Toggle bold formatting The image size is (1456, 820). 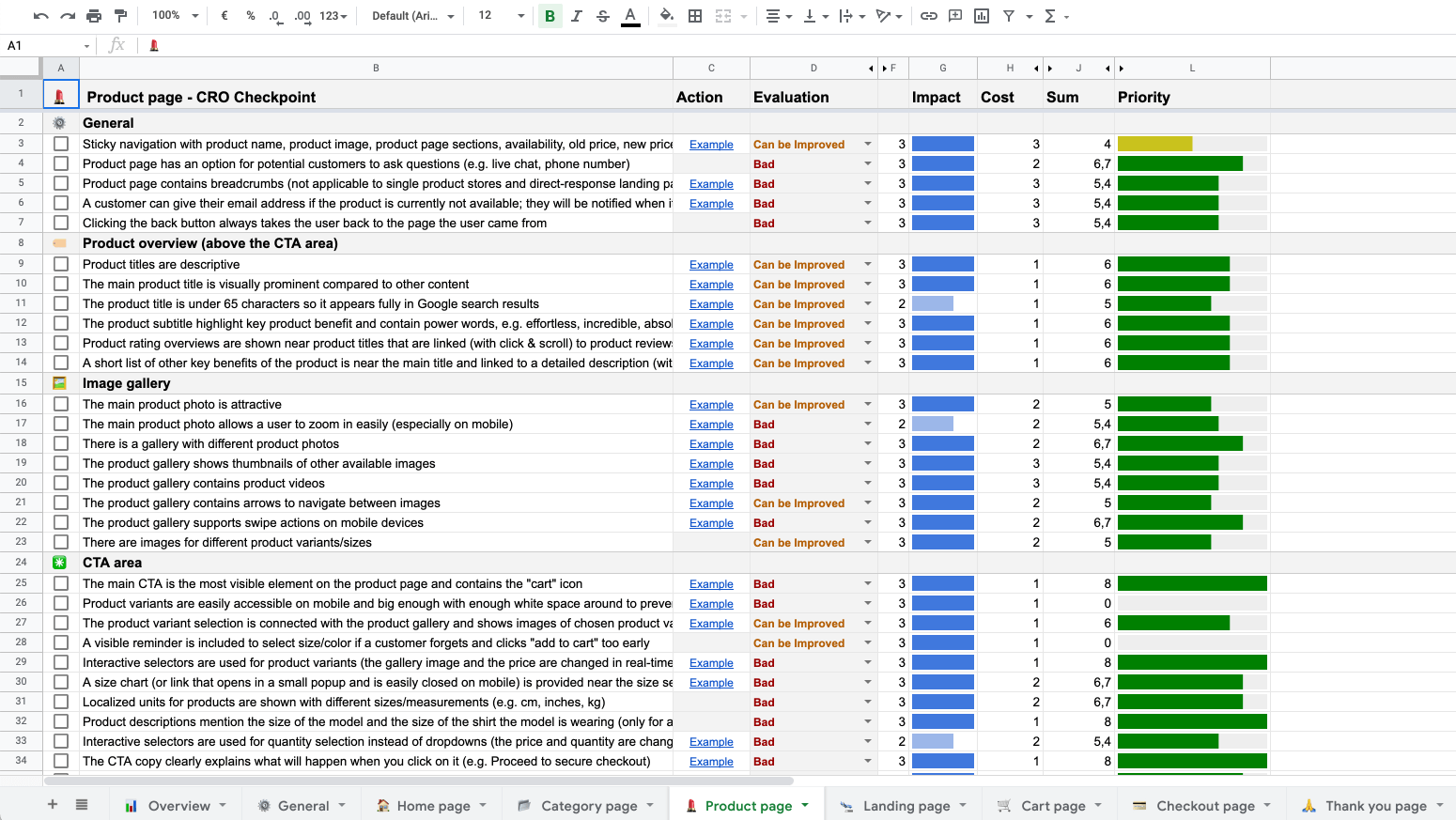(x=550, y=16)
